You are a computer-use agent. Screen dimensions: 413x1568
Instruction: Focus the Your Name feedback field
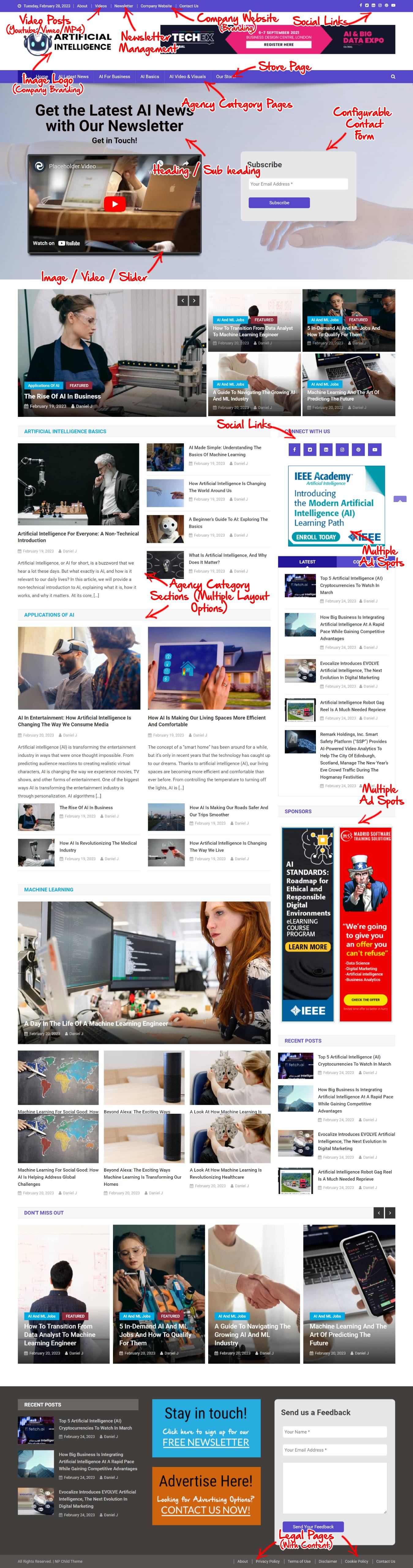pos(335,1432)
